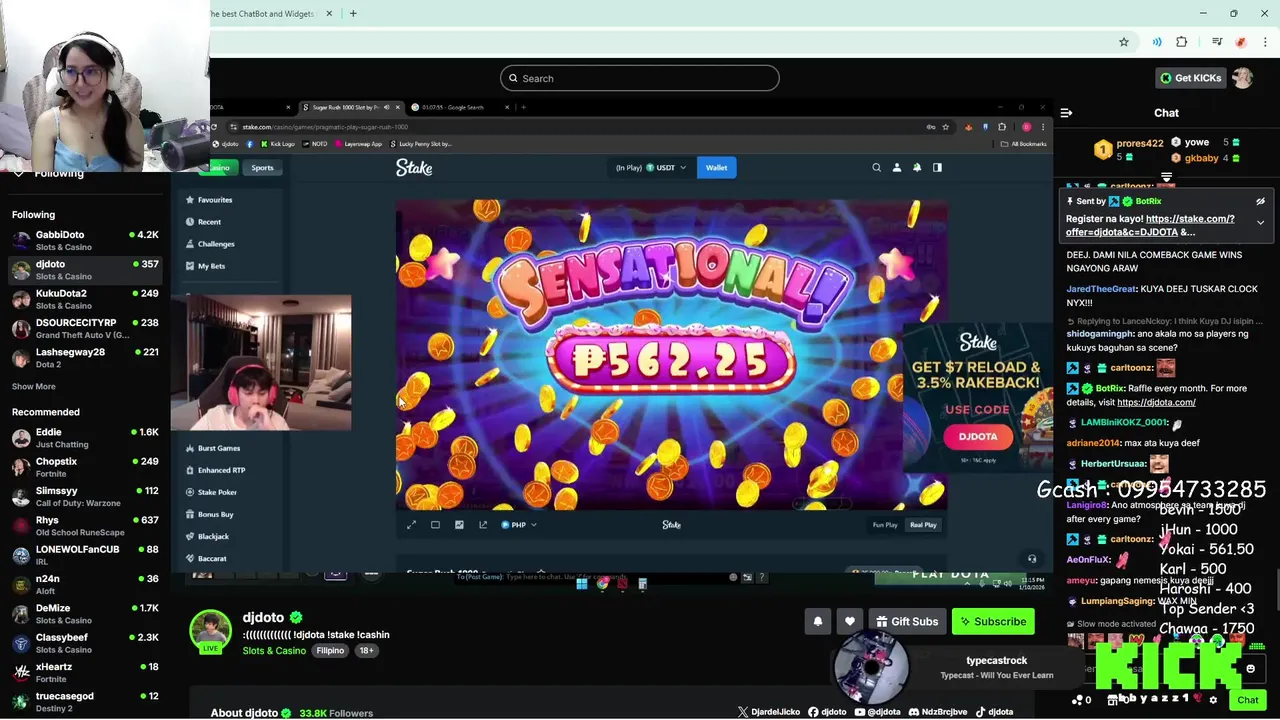Open My Bets in Stake sidebar
The image size is (1280, 720).
tap(206, 266)
